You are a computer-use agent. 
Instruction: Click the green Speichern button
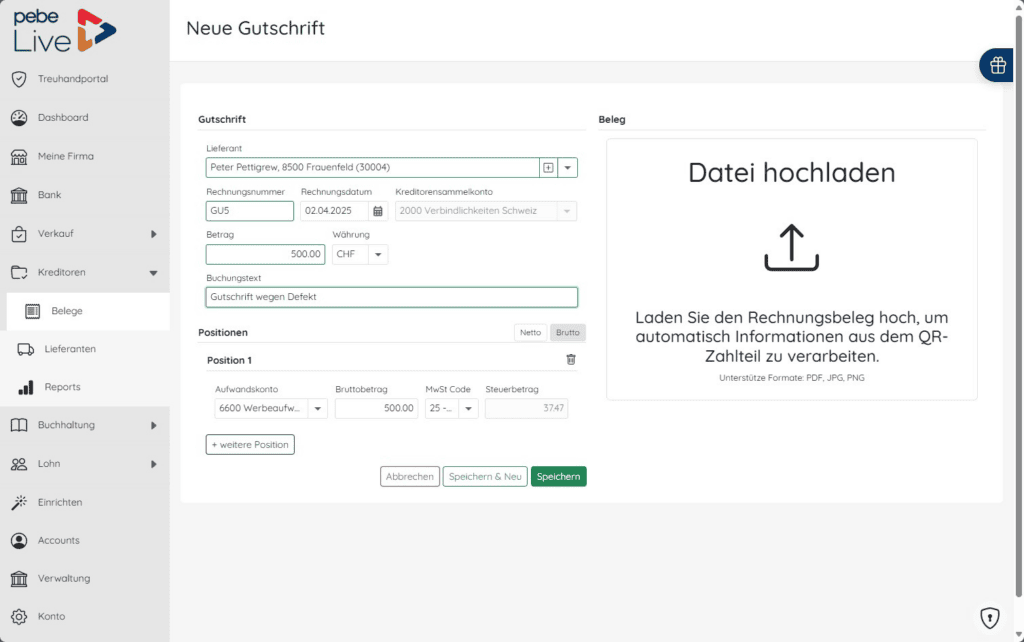[558, 477]
